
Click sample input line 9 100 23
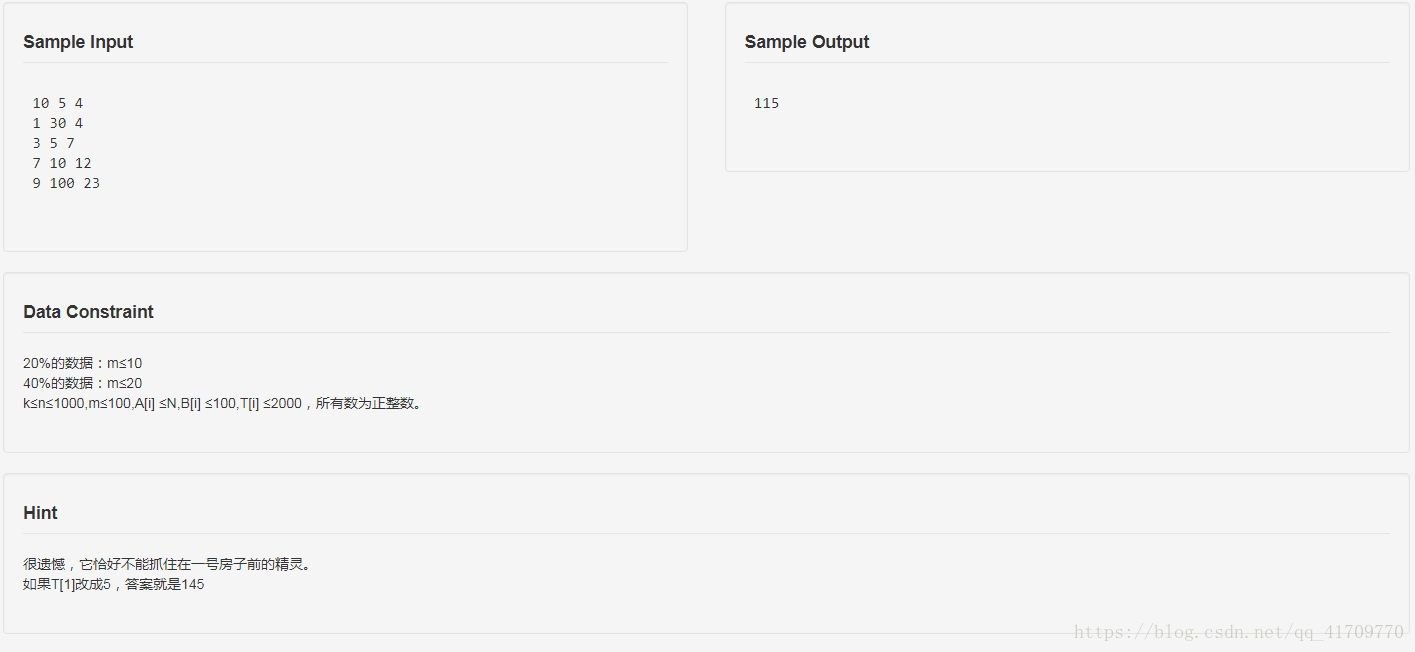[x=66, y=183]
